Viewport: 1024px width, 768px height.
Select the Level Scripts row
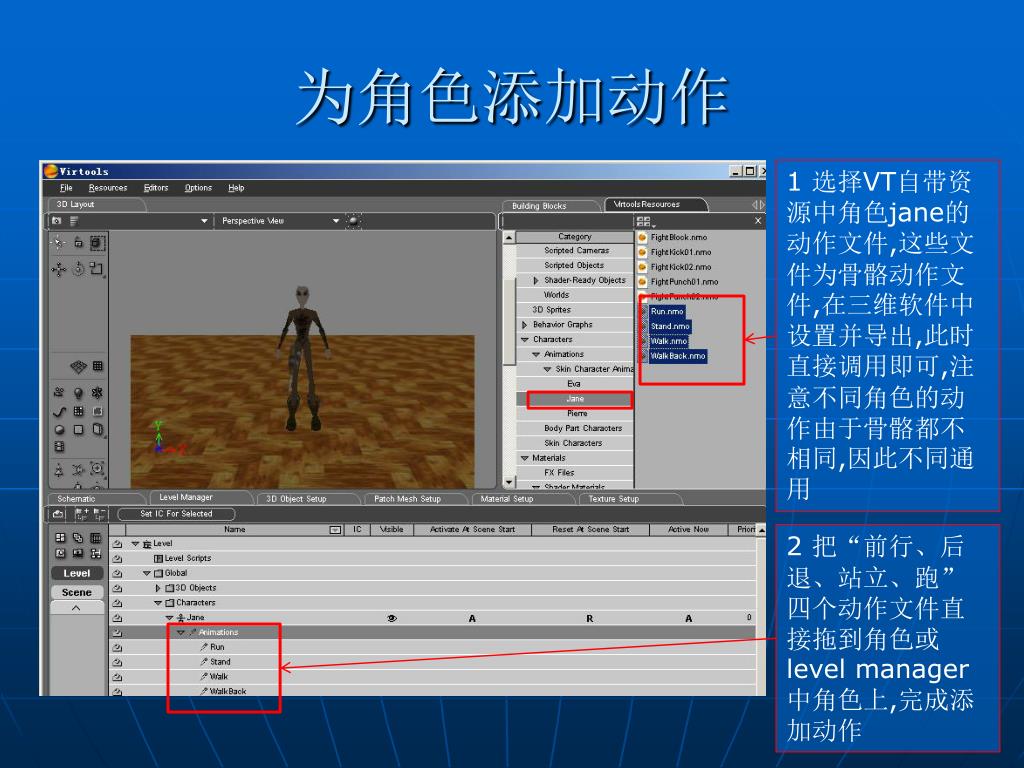coord(433,559)
